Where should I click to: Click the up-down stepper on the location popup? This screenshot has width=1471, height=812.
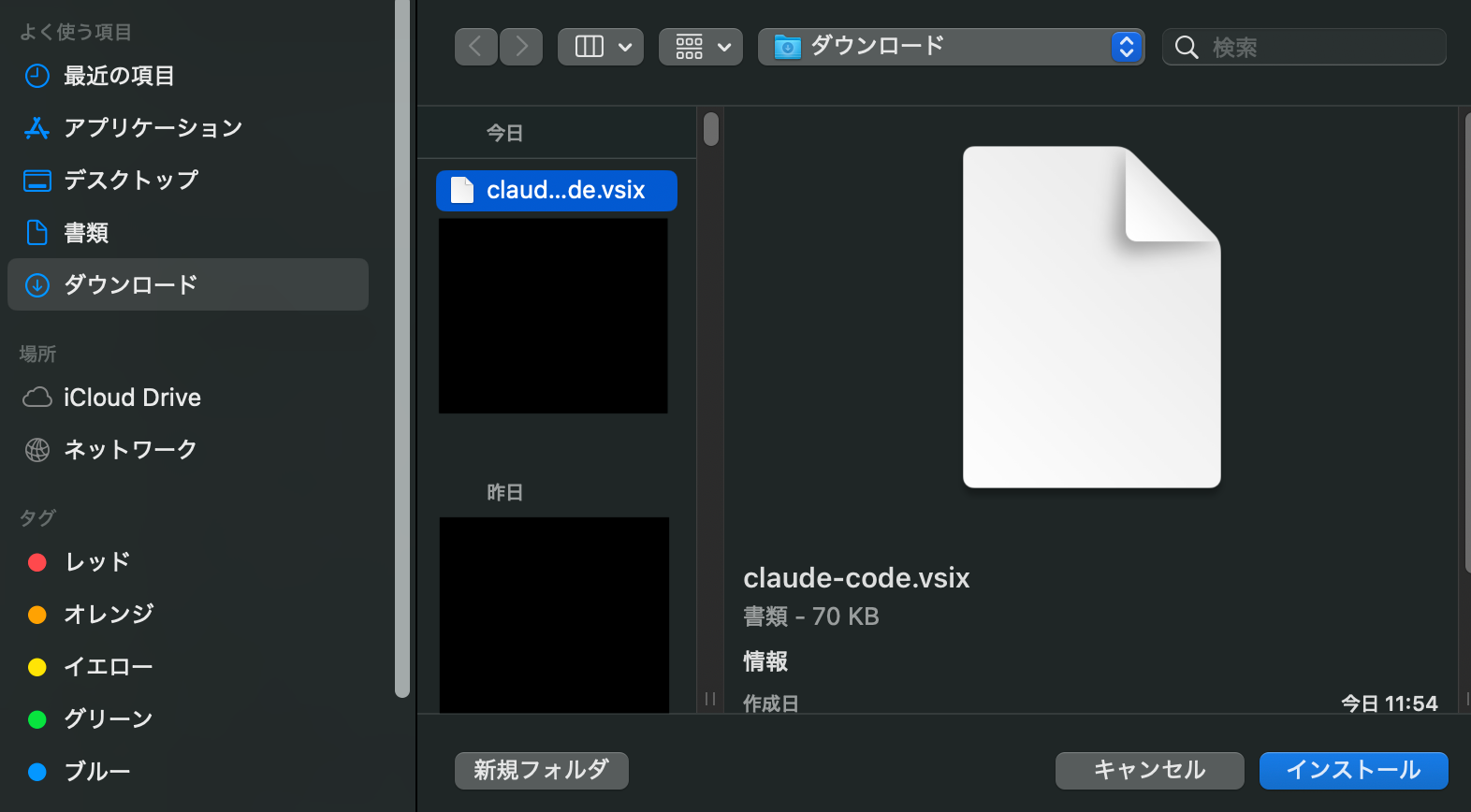click(x=1127, y=46)
